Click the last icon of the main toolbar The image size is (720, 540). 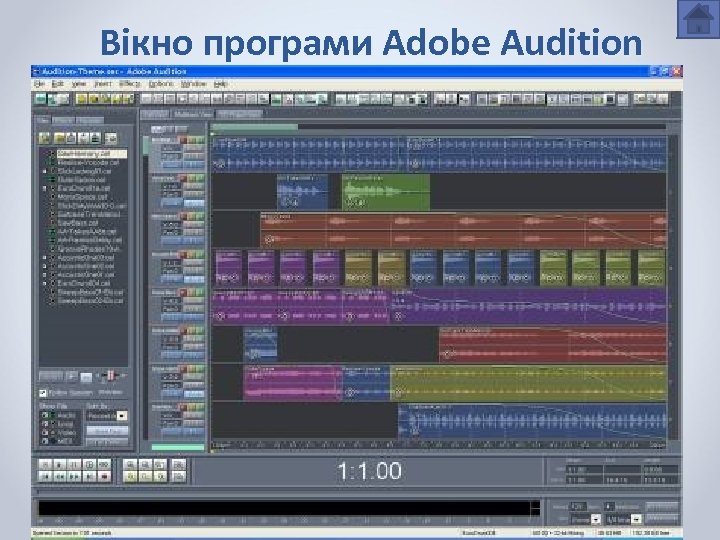pos(663,99)
